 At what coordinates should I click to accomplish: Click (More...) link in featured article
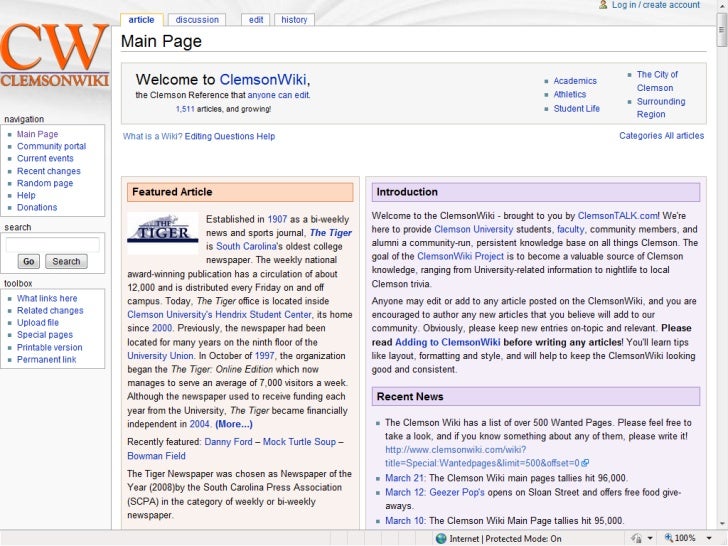coord(234,424)
